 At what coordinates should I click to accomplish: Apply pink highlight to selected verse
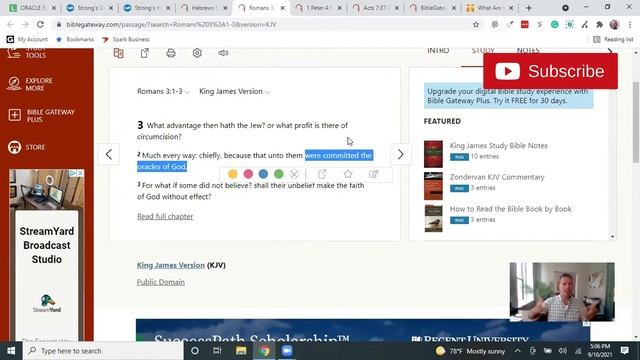pyautogui.click(x=248, y=174)
